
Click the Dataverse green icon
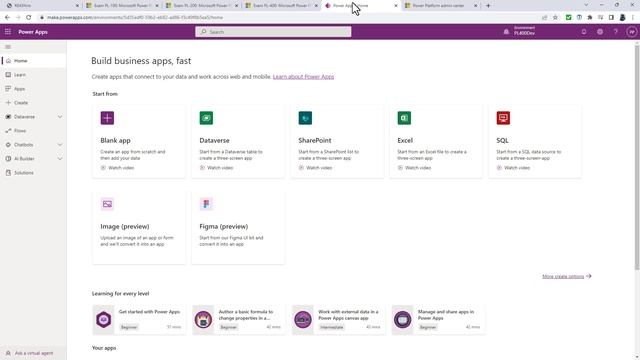pyautogui.click(x=206, y=118)
